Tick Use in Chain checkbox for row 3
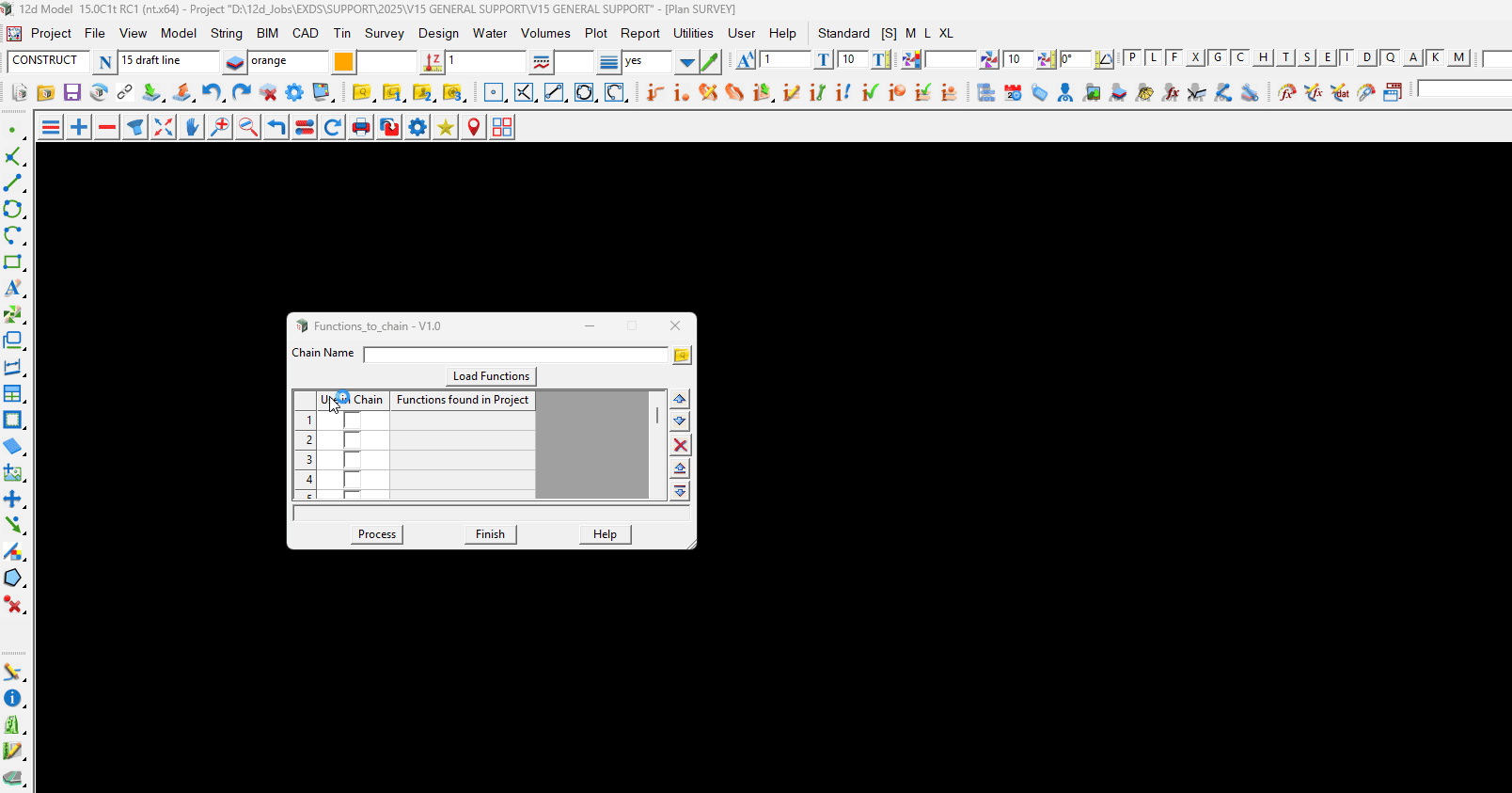This screenshot has height=793, width=1512. tap(352, 460)
